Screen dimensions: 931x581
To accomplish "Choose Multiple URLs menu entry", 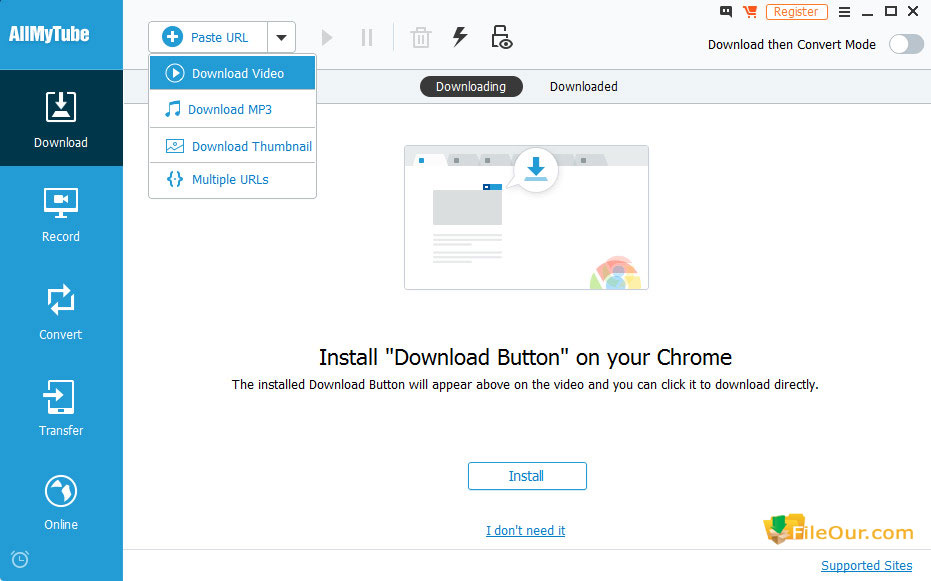I will (232, 179).
